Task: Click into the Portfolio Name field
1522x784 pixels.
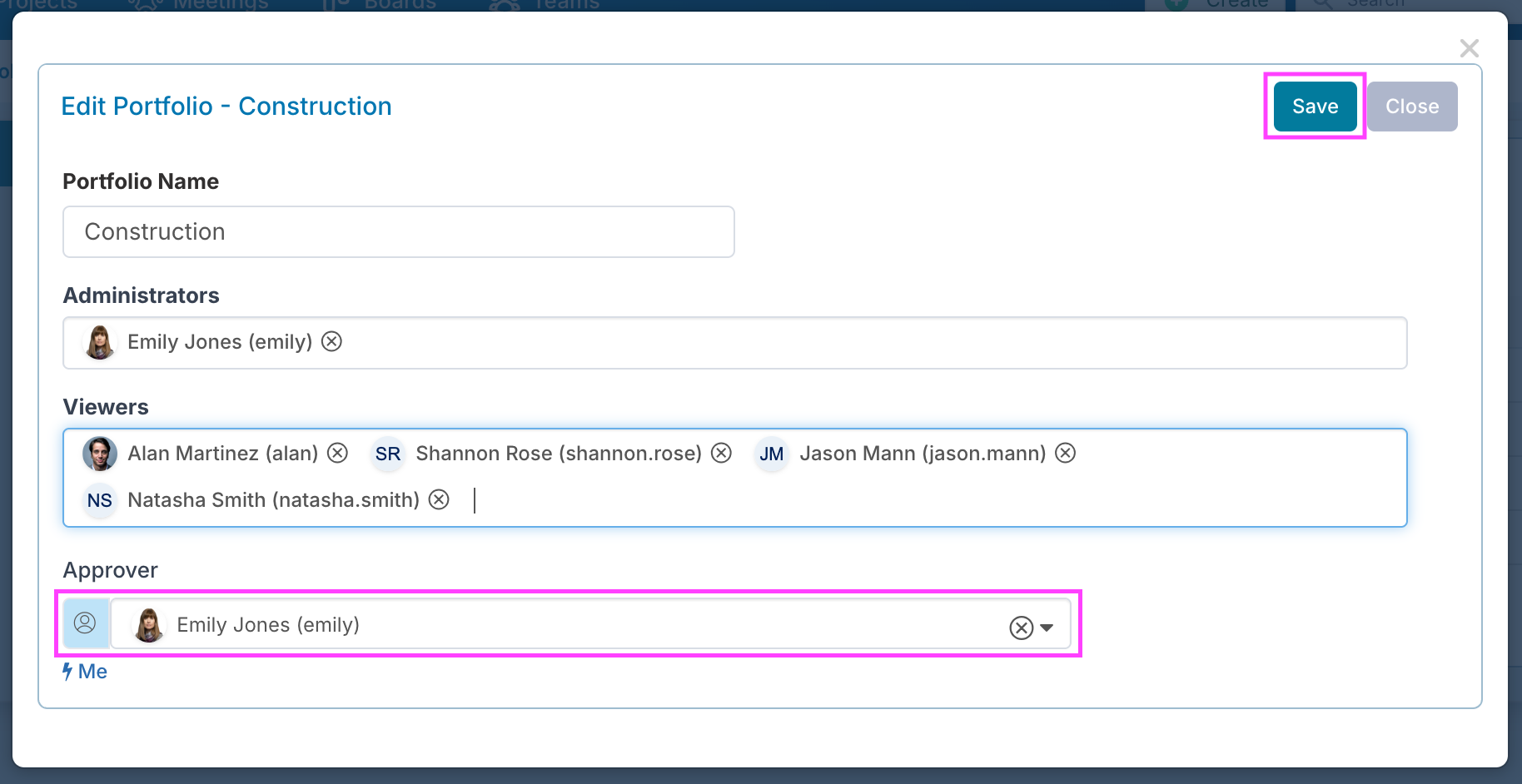Action: pos(398,232)
